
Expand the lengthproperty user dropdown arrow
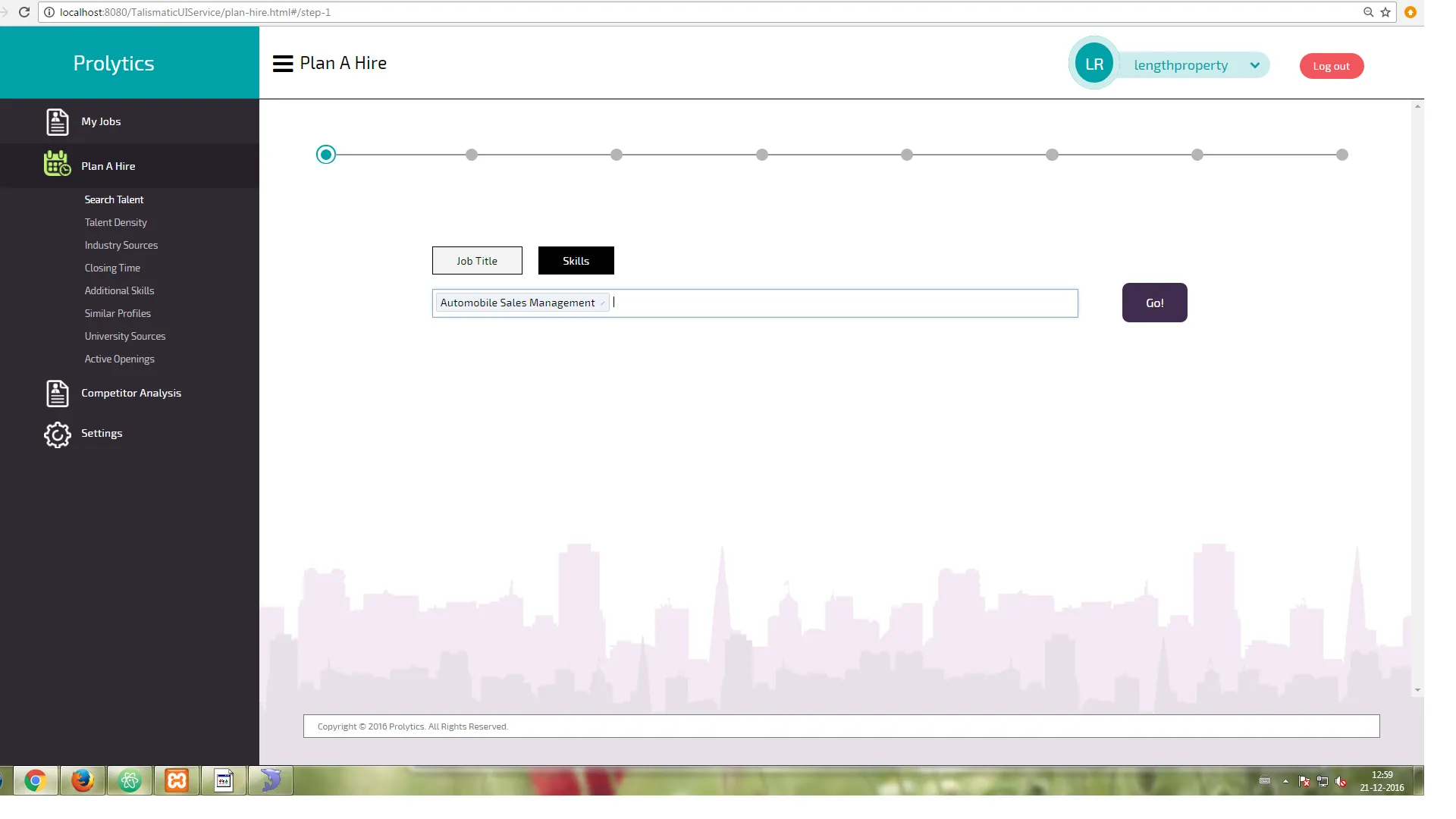pyautogui.click(x=1255, y=65)
